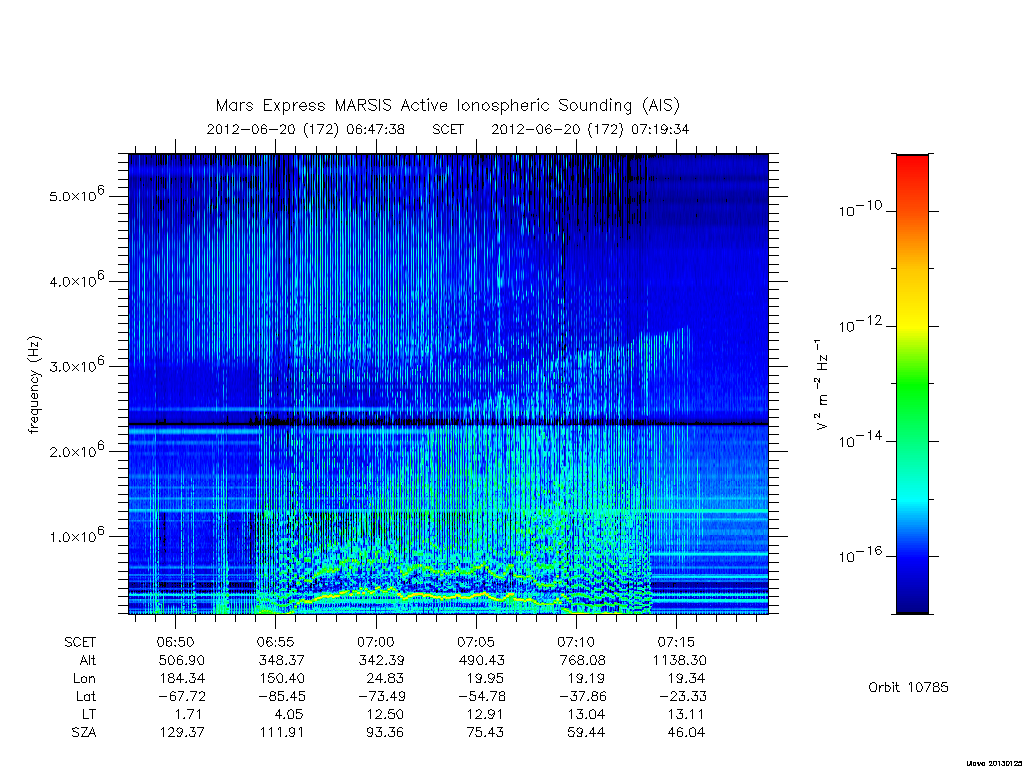Click local time value 13.04

pyautogui.click(x=586, y=714)
